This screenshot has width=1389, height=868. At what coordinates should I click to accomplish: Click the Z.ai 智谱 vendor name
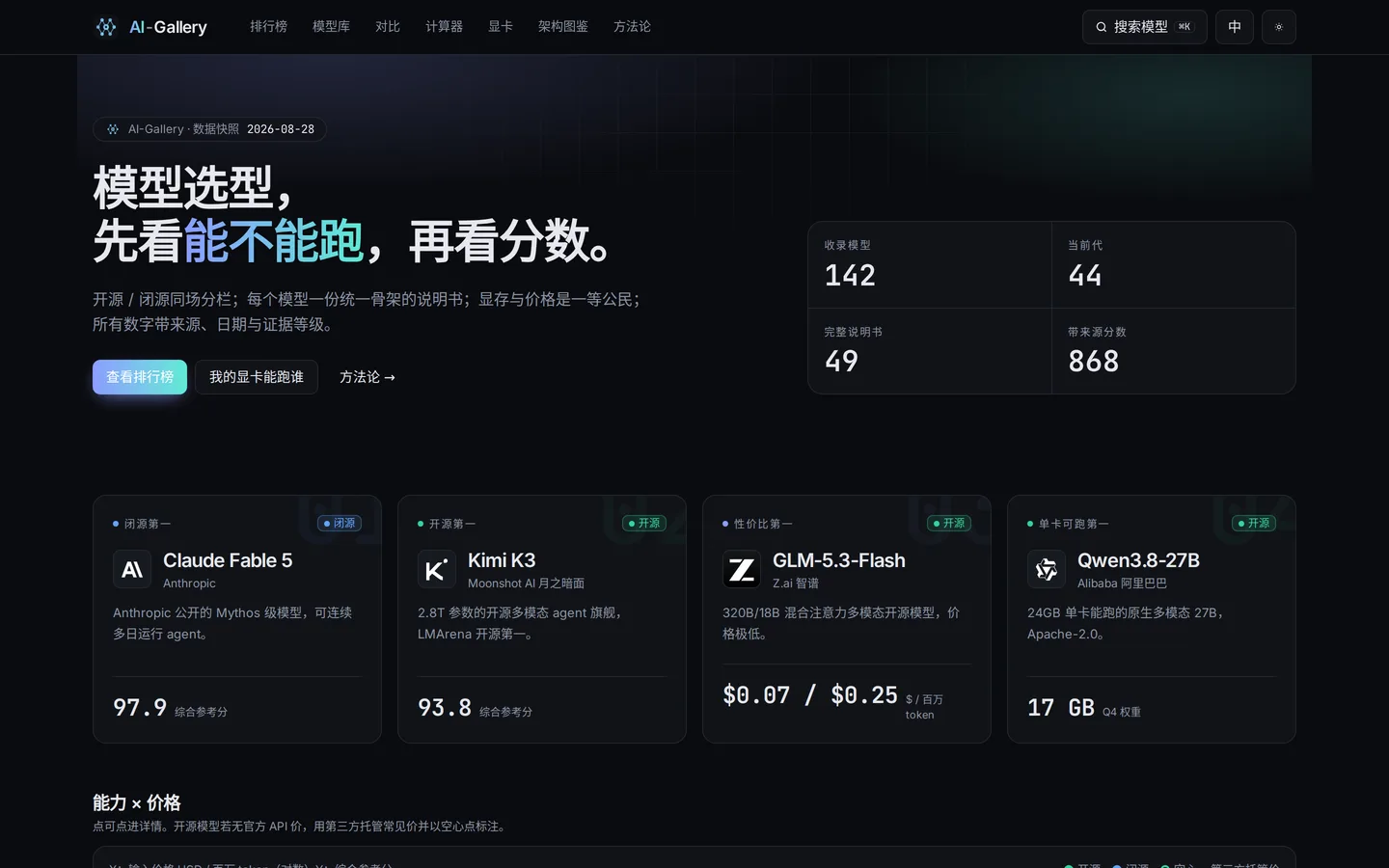point(796,583)
